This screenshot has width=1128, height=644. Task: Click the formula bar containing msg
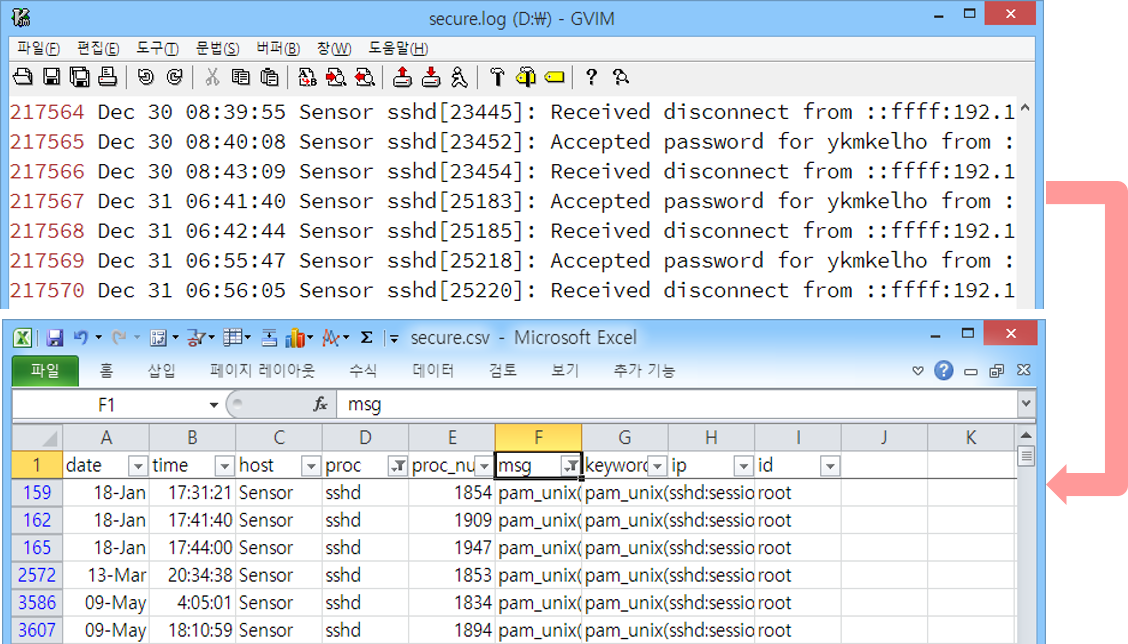pyautogui.click(x=678, y=404)
